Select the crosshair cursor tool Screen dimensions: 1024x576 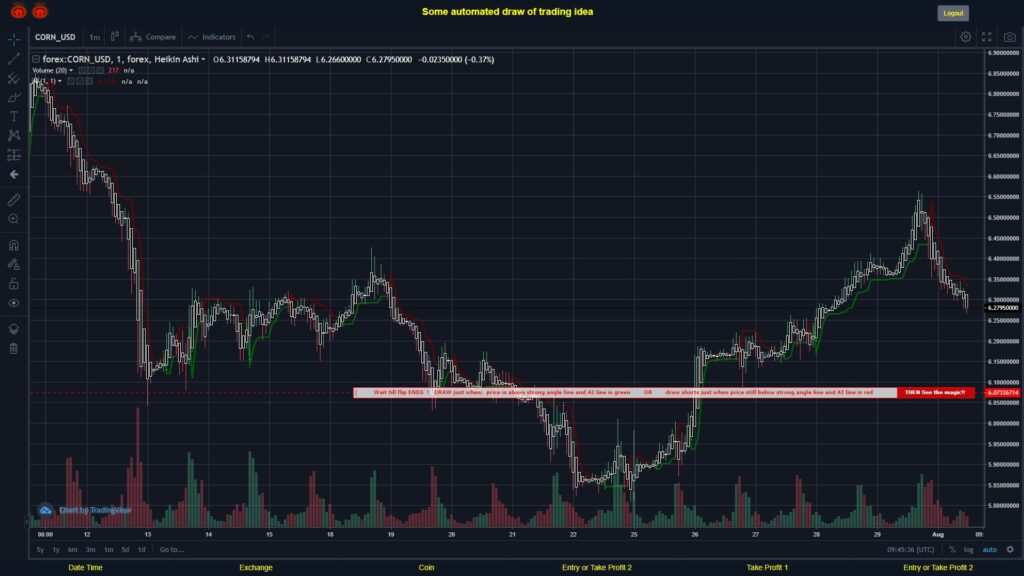(14, 40)
